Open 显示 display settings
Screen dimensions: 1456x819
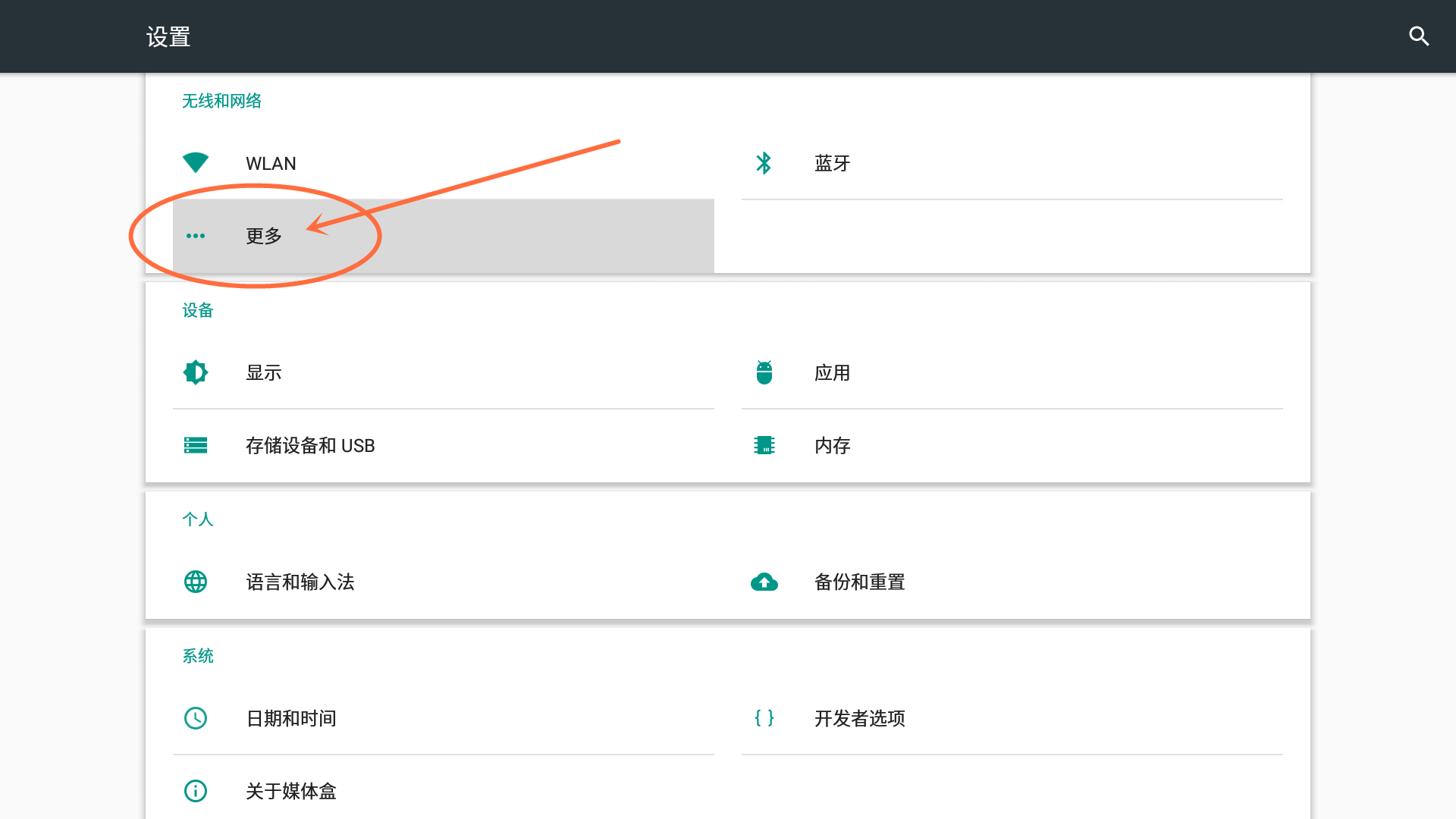pos(444,372)
